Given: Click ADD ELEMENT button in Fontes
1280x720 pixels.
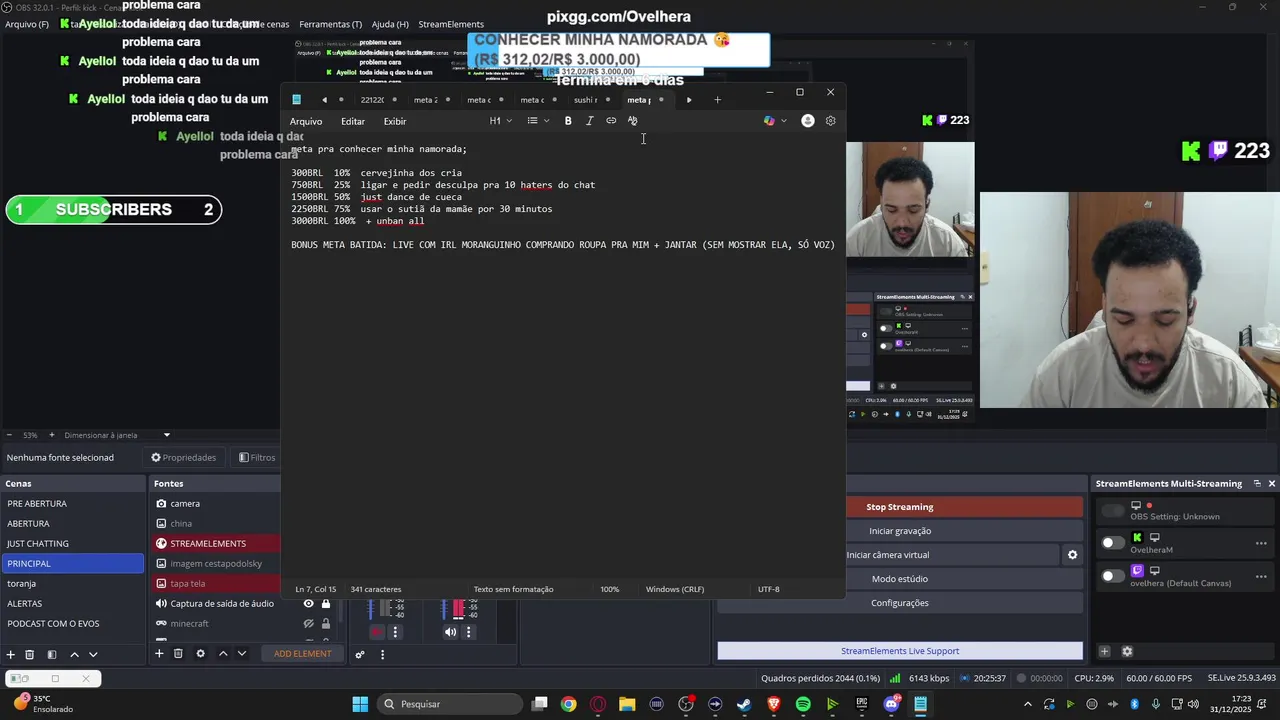Looking at the screenshot, I should tap(303, 654).
